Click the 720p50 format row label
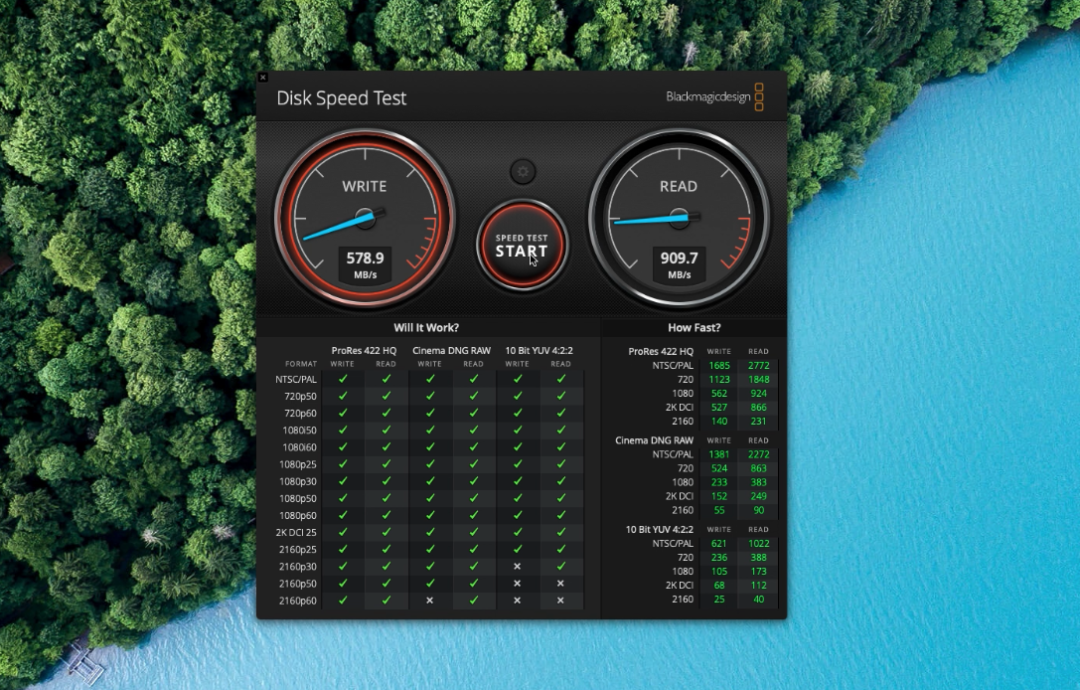 pos(300,396)
